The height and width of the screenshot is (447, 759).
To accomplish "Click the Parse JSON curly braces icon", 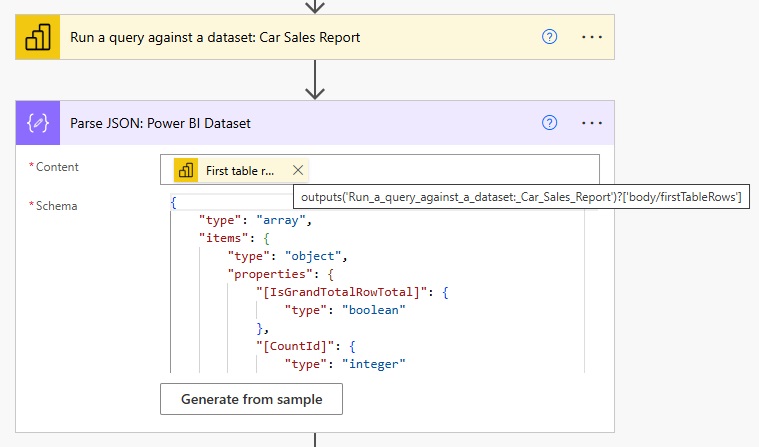I will pos(38,123).
